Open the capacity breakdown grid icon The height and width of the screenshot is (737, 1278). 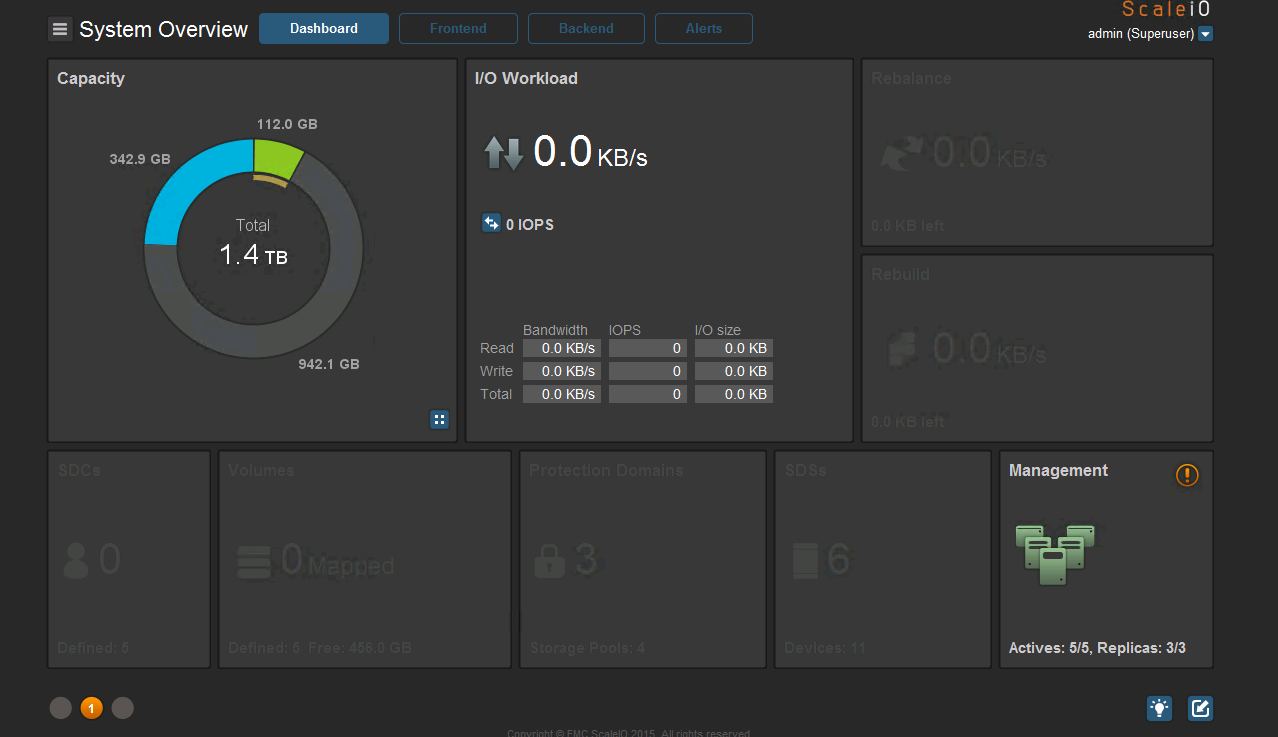[x=439, y=419]
